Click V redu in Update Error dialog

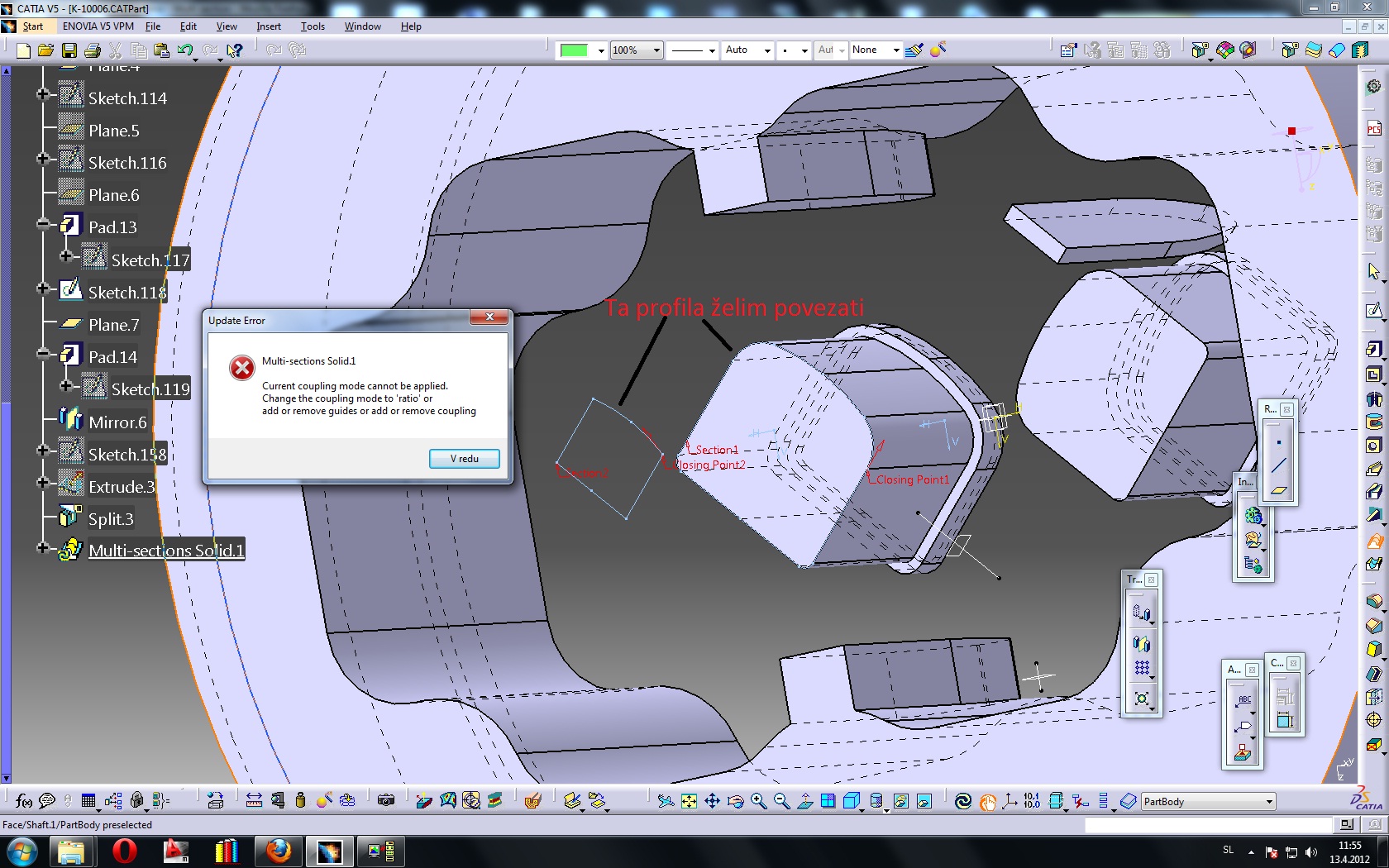coord(465,459)
